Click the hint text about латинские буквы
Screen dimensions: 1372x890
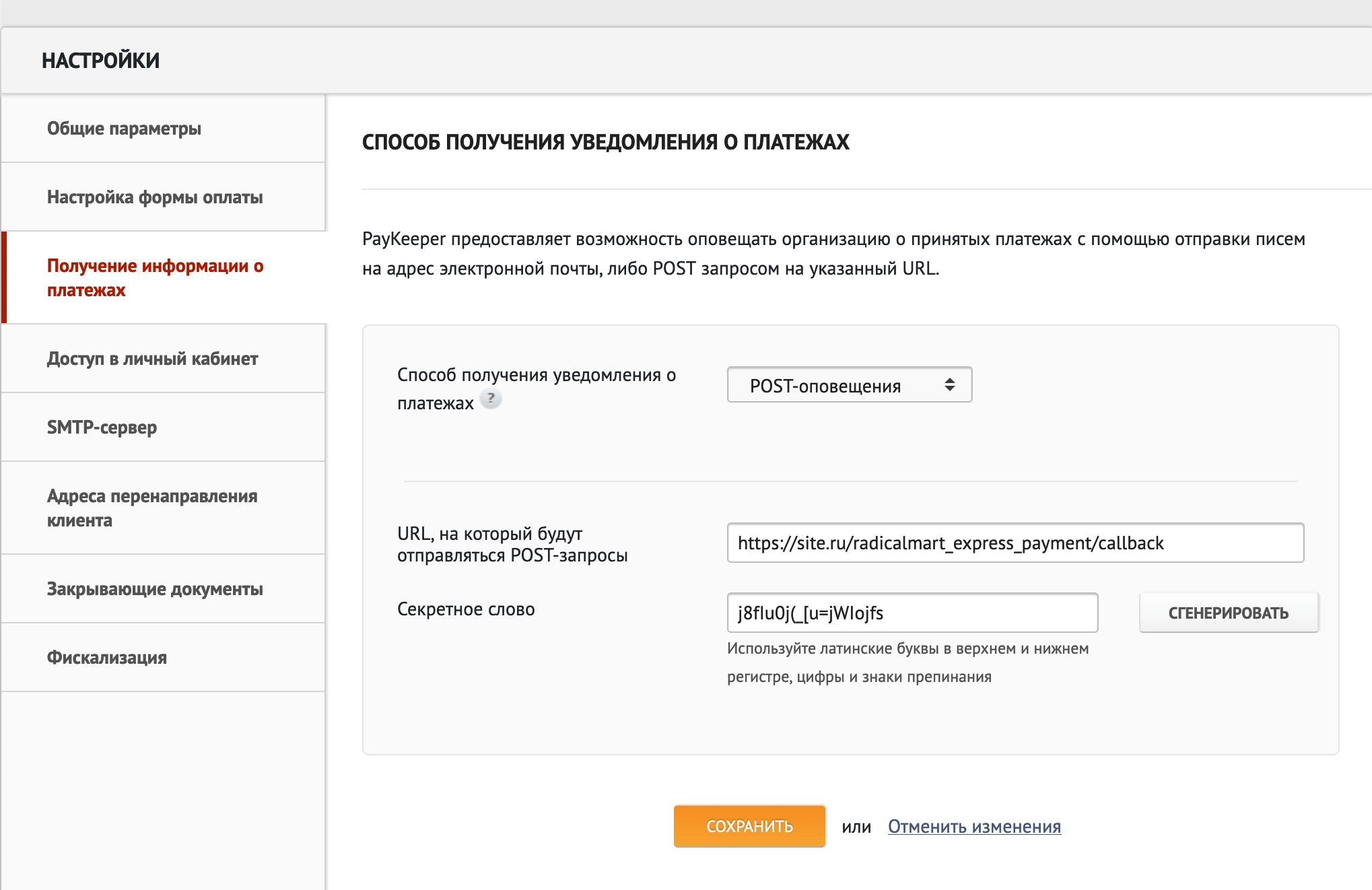907,662
